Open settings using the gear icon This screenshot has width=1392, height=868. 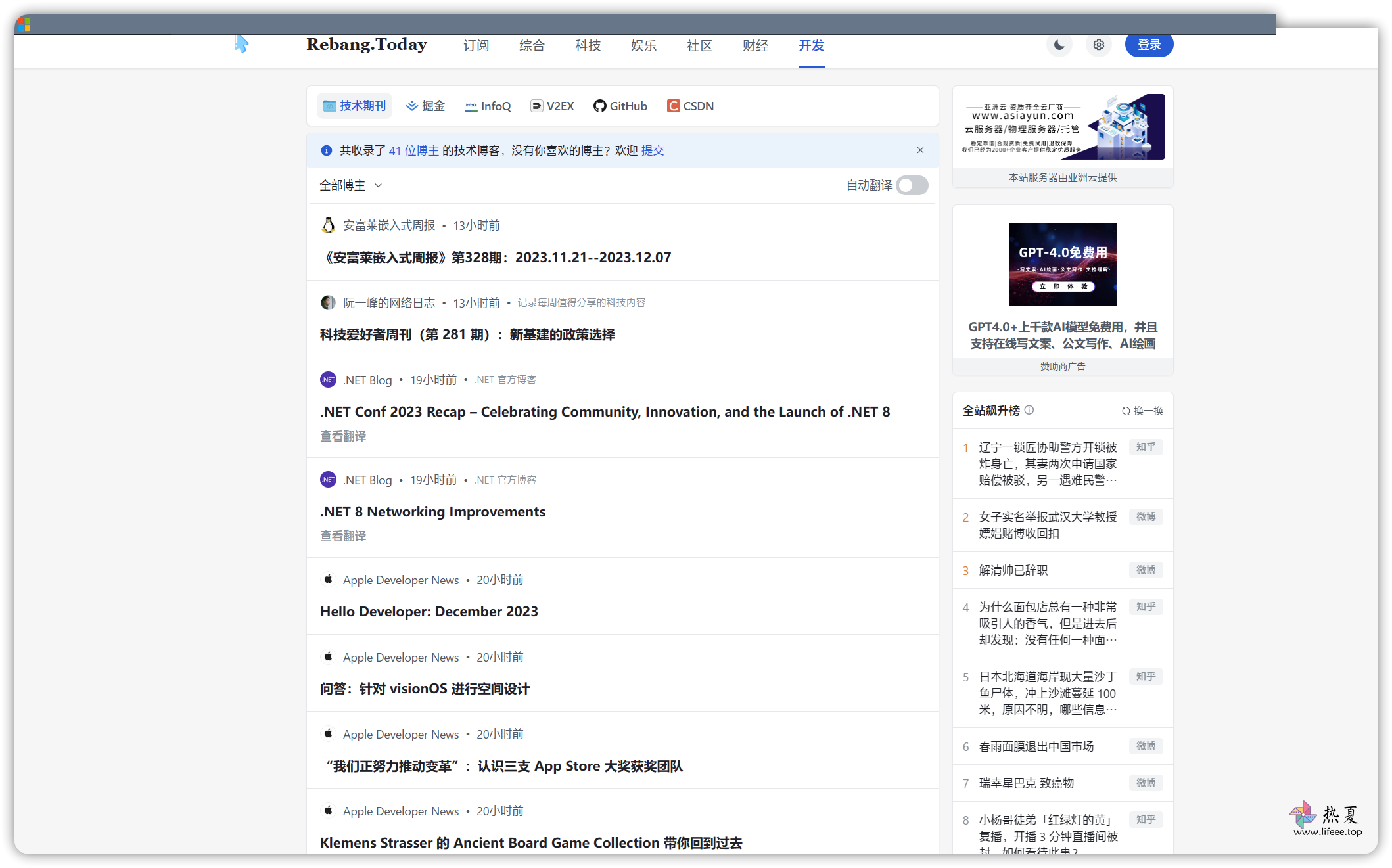(1098, 45)
